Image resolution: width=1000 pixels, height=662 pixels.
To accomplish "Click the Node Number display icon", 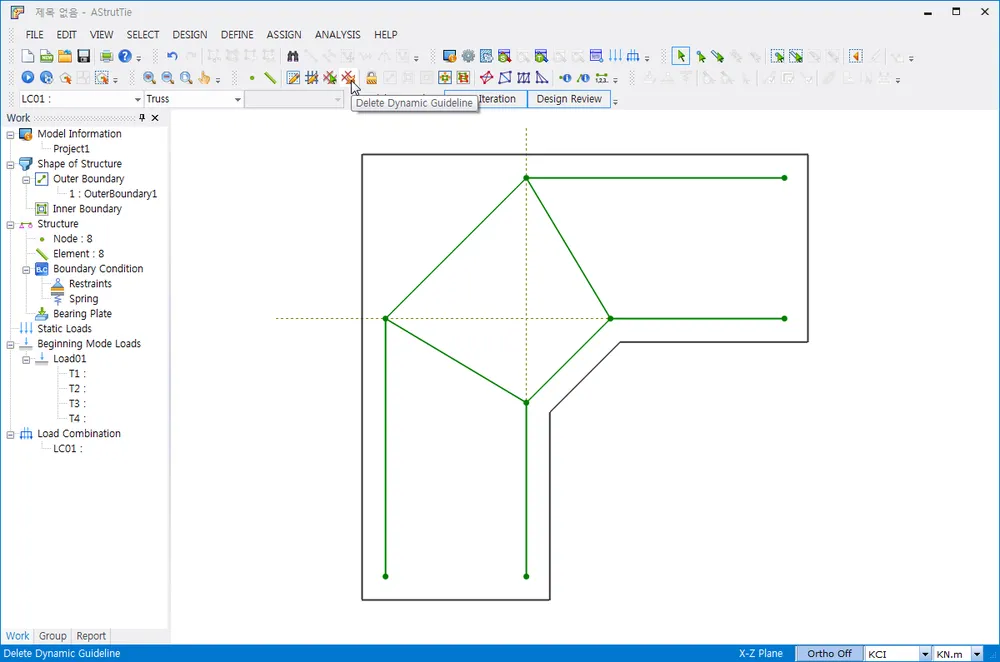I will [564, 78].
